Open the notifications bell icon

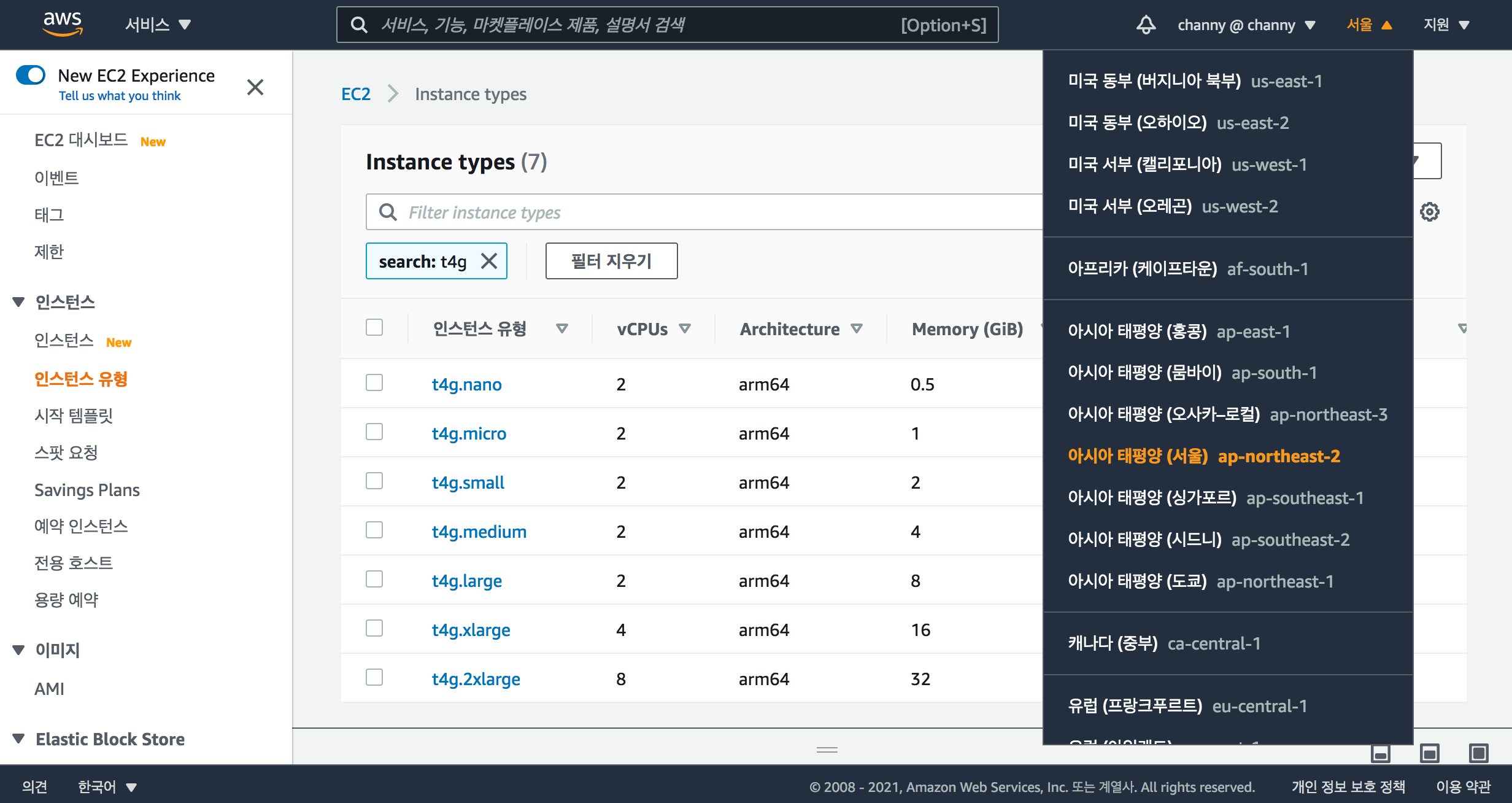point(1146,25)
